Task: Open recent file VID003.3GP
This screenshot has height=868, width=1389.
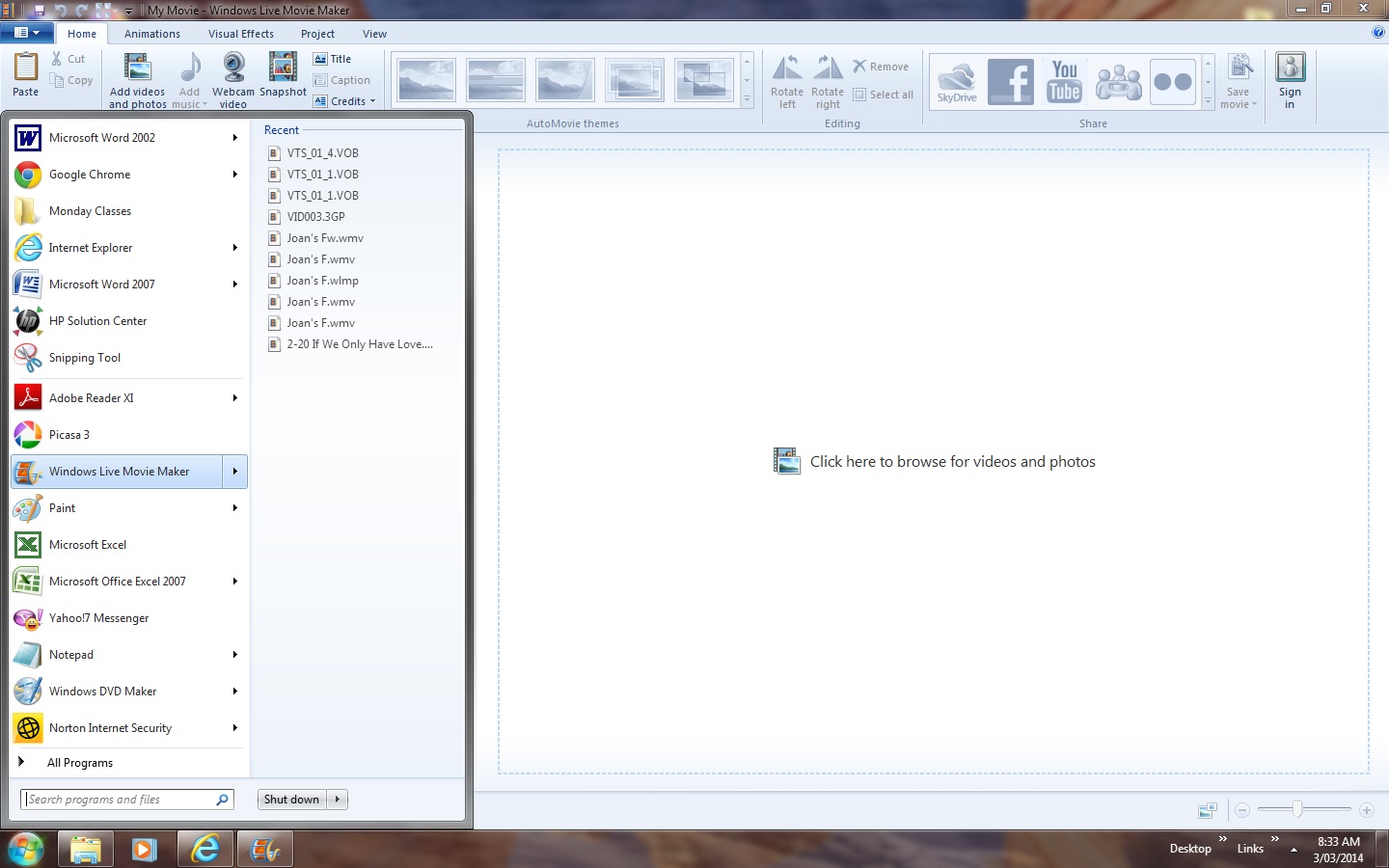Action: pos(315,217)
